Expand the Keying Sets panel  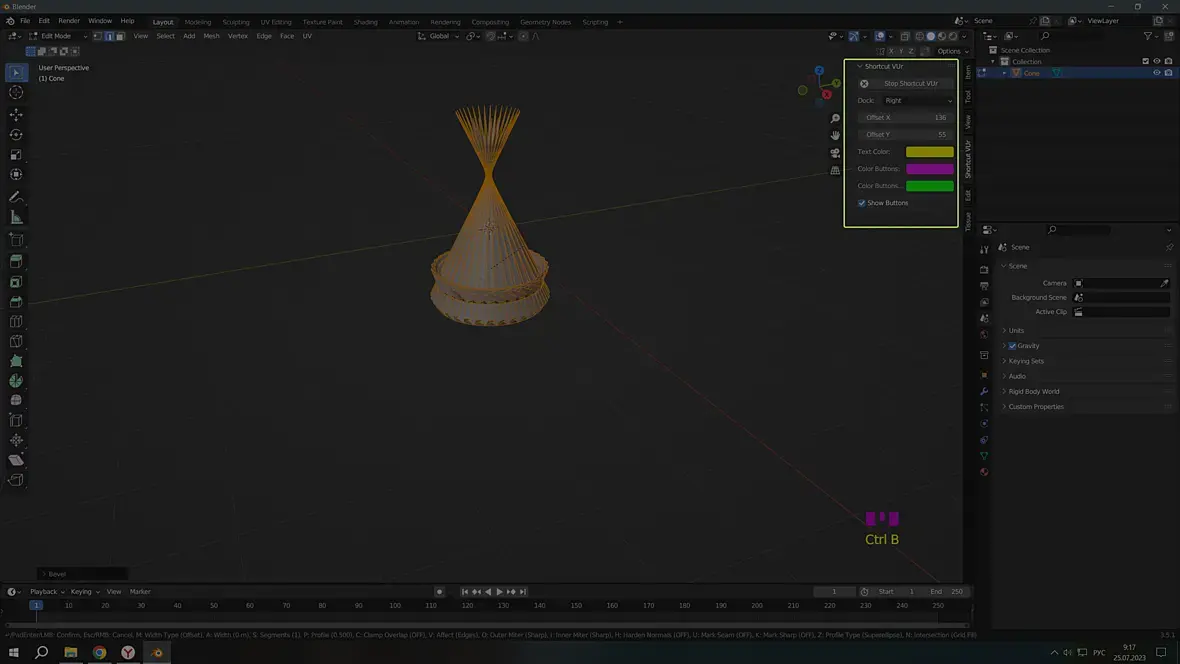(1026, 361)
